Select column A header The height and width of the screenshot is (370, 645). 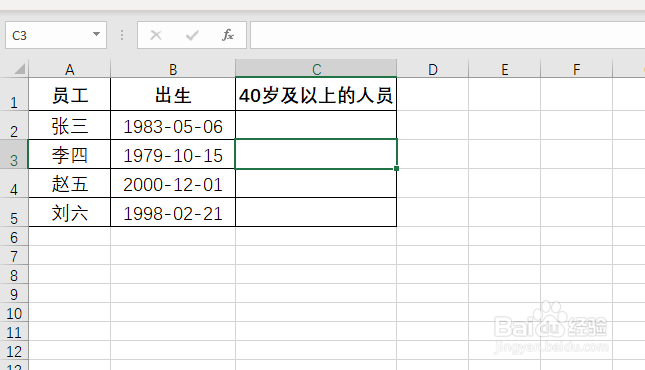tap(70, 69)
